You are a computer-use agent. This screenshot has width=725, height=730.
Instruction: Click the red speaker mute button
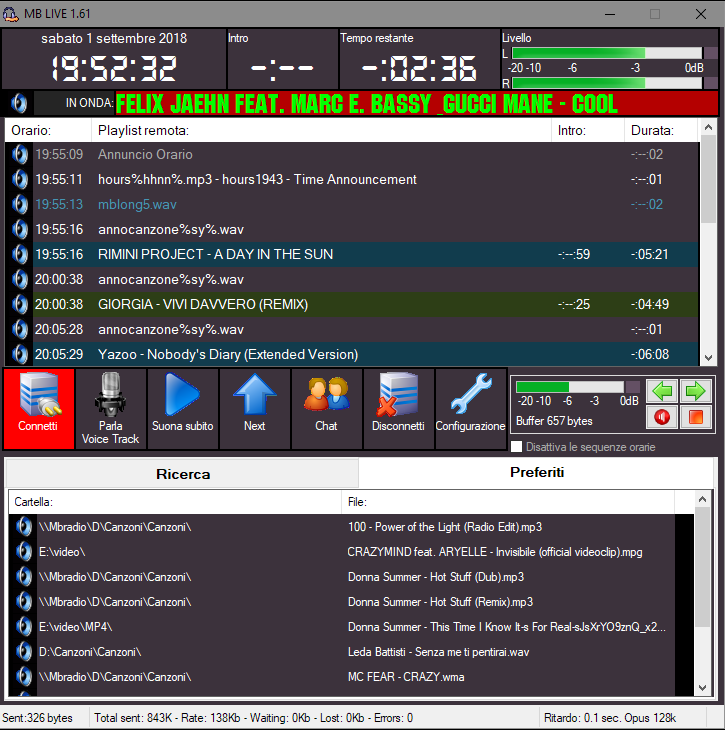pos(662,417)
